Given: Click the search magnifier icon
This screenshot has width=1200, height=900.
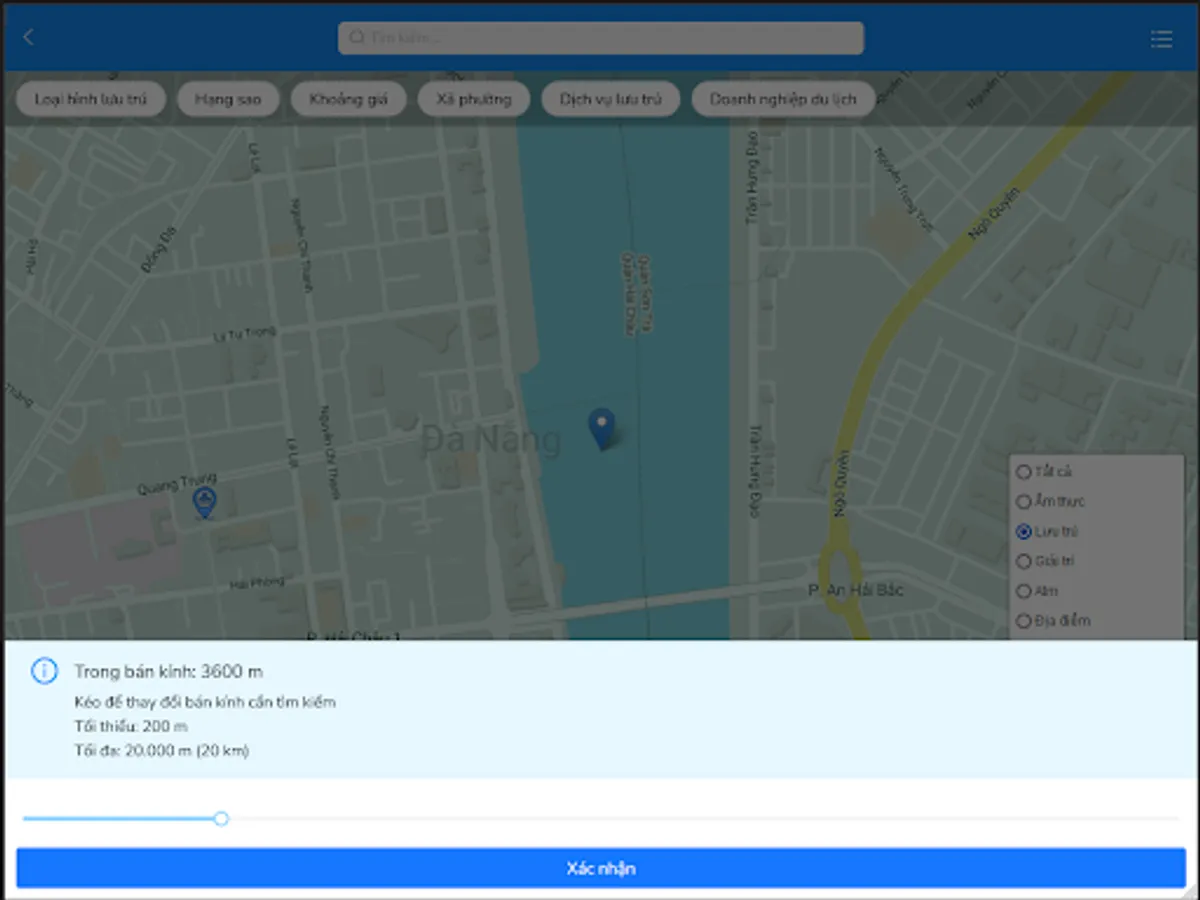Looking at the screenshot, I should [x=357, y=38].
